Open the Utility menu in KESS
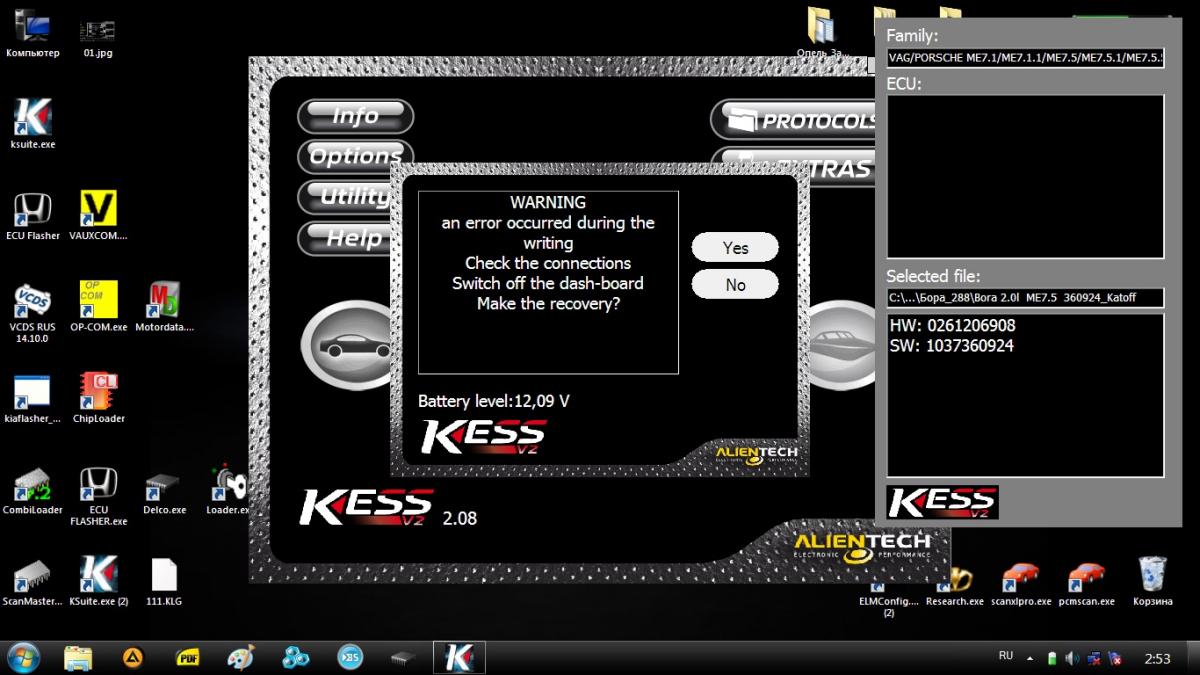Viewport: 1200px width, 675px height. 346,196
